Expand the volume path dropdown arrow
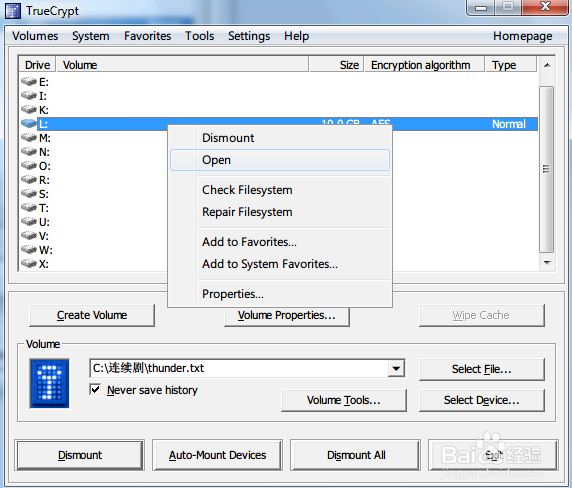This screenshot has width=572, height=488. coord(396,368)
